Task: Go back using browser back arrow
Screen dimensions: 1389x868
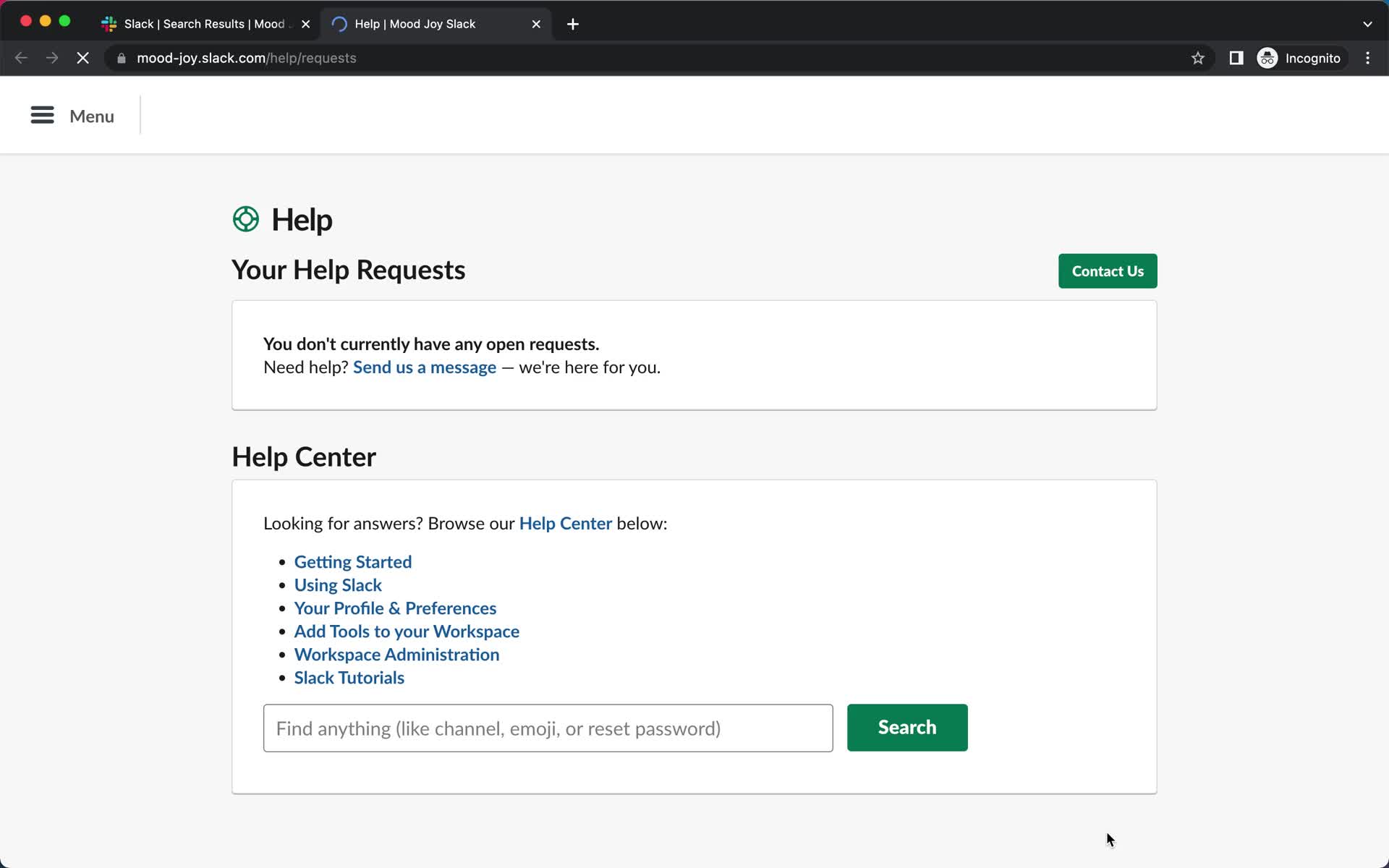Action: tap(21, 58)
